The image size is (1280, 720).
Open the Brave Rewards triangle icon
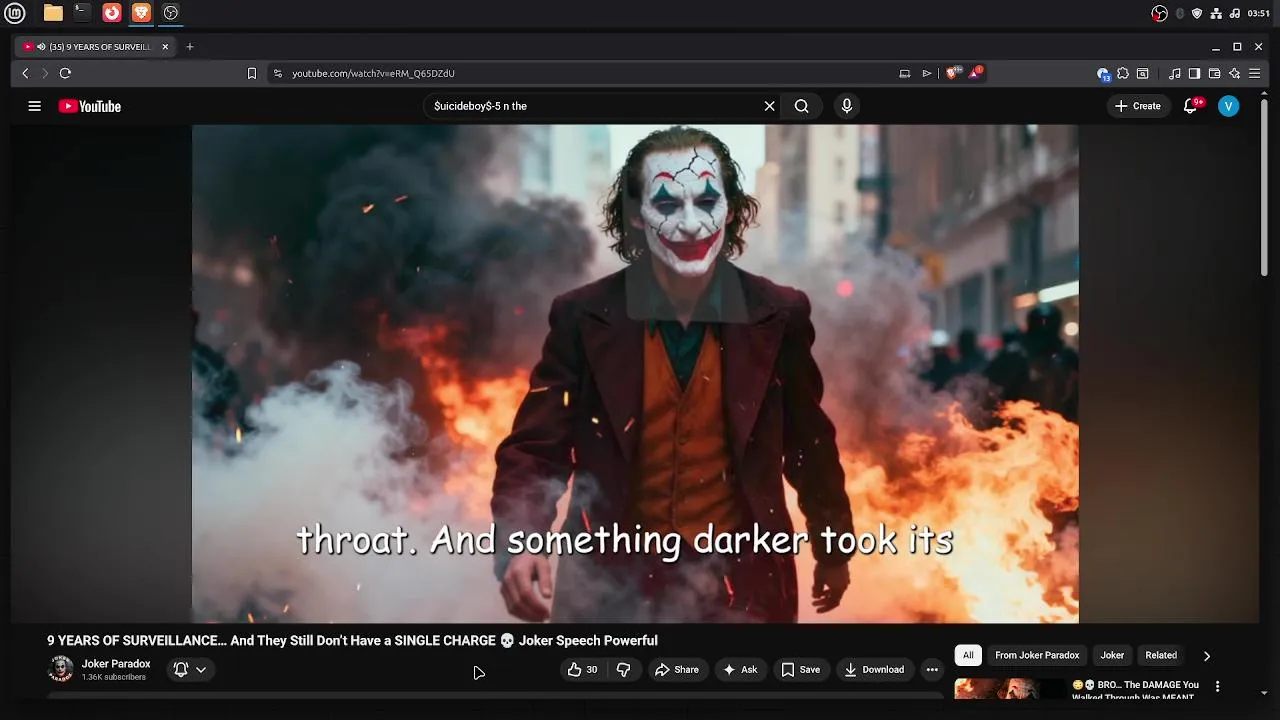tap(976, 73)
